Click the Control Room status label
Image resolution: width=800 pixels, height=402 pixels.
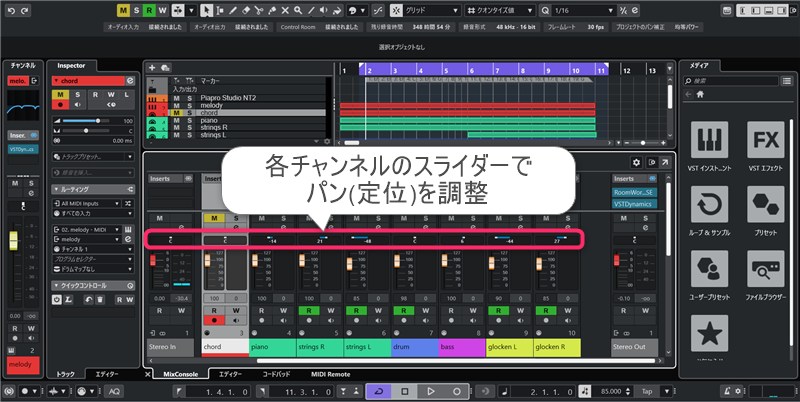(x=298, y=27)
